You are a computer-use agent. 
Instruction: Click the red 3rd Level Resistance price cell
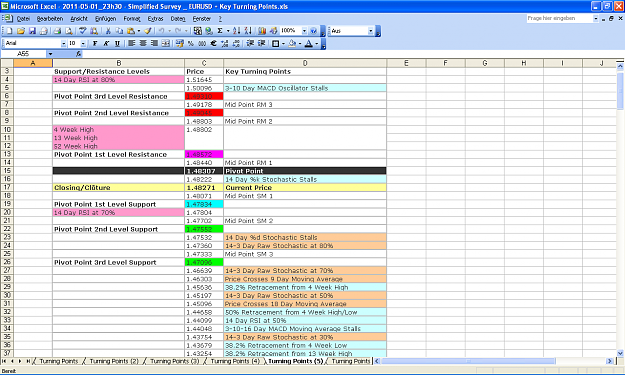tap(204, 96)
